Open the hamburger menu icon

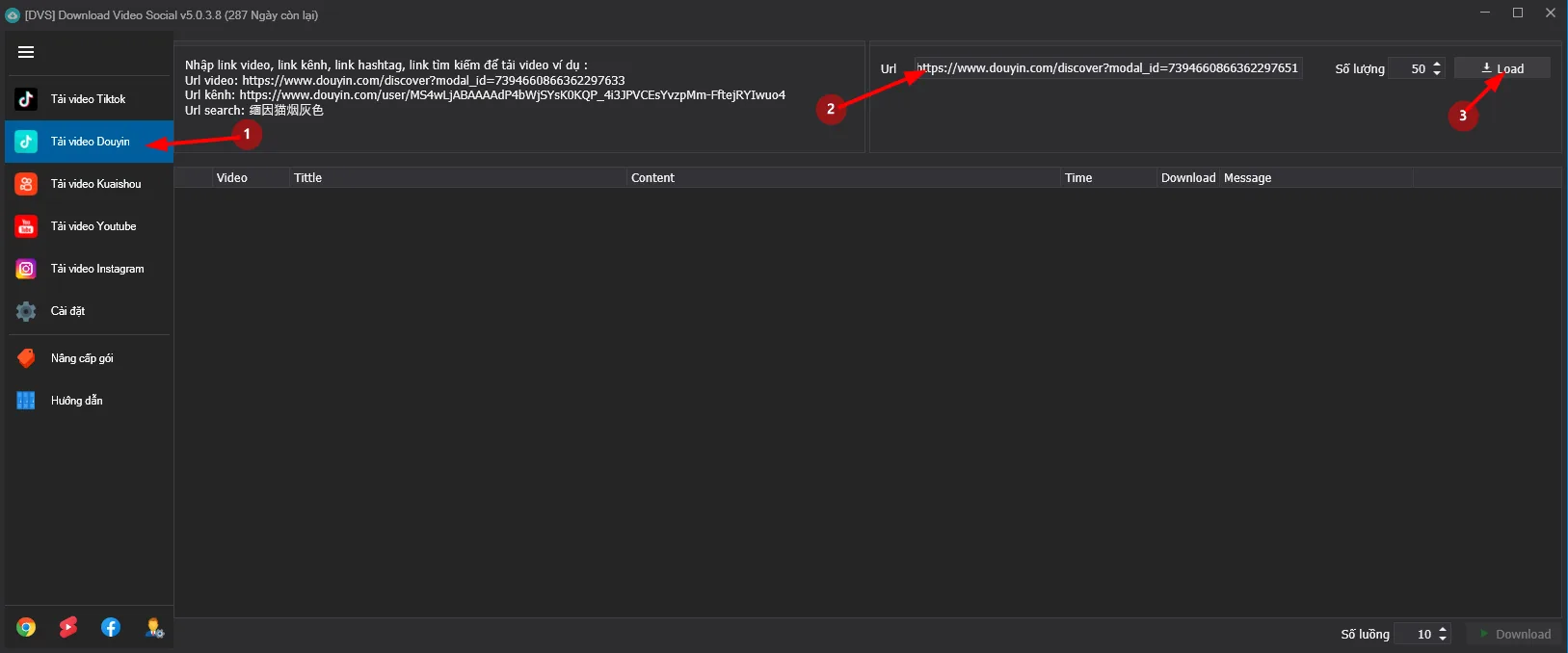(26, 52)
